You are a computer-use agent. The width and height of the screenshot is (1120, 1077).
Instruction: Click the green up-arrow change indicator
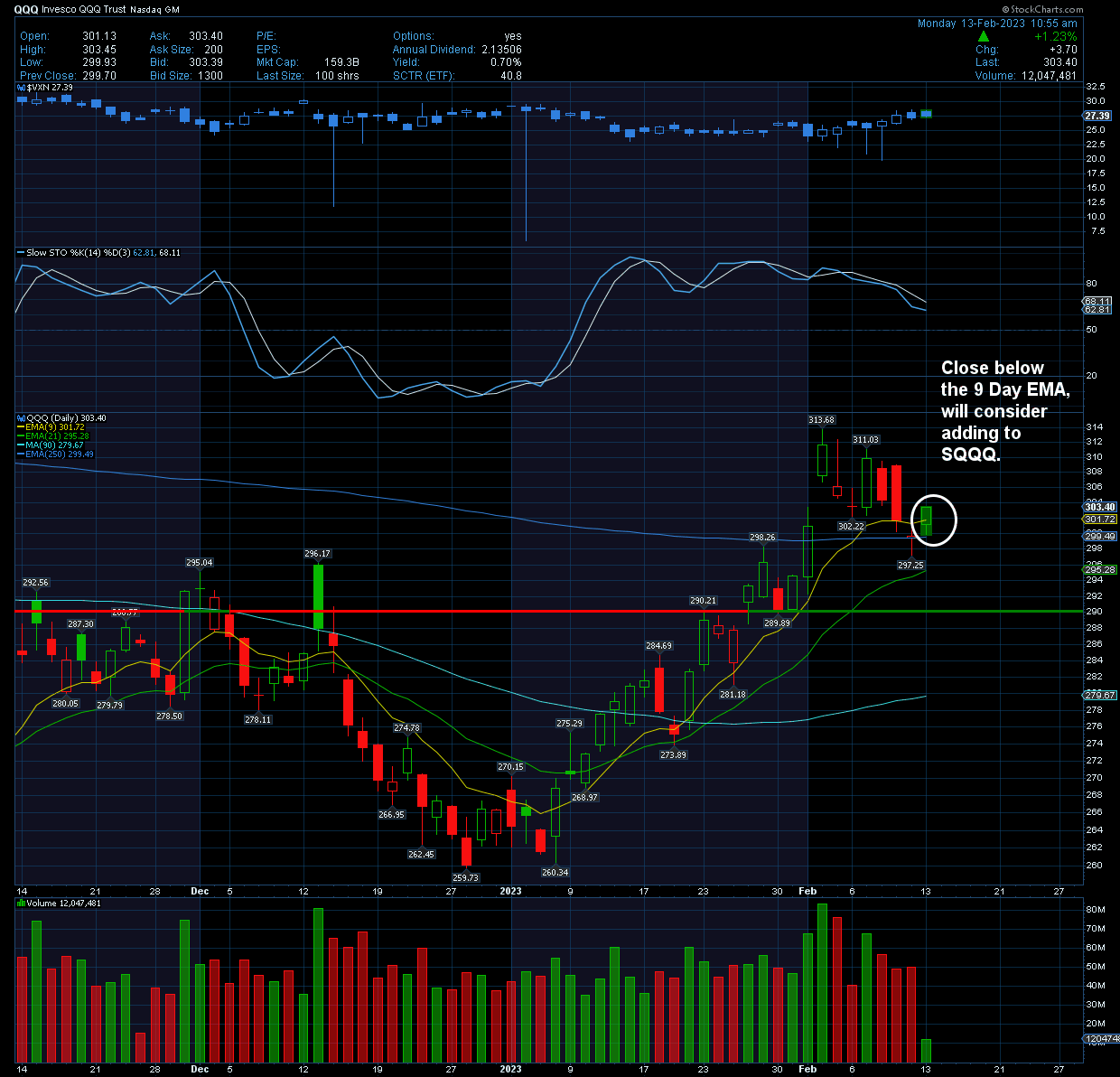coord(983,37)
